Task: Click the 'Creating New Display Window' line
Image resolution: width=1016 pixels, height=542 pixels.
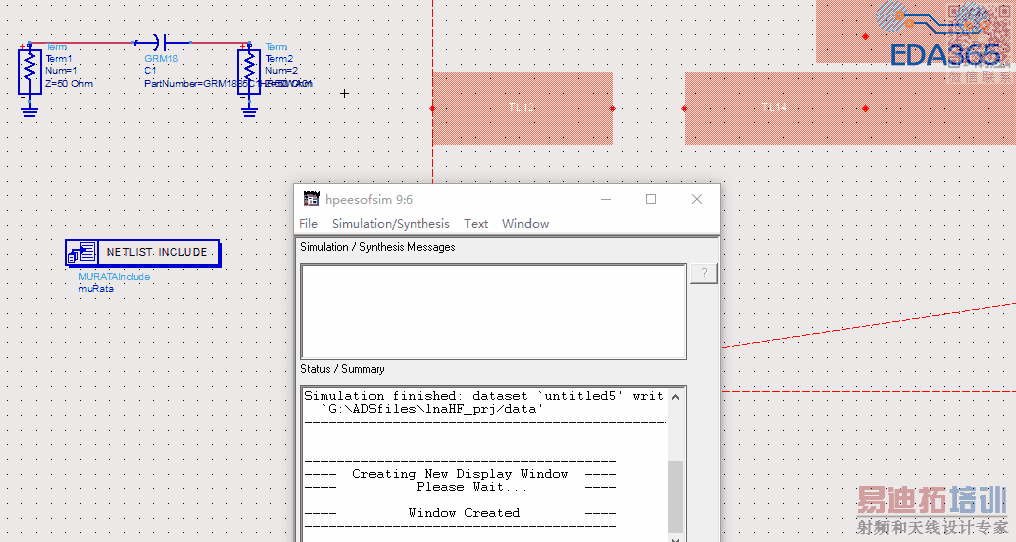Action: 460,474
